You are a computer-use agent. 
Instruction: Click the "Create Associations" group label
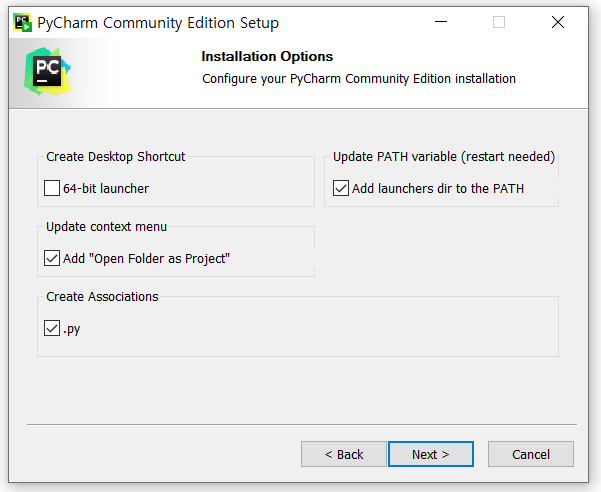(x=102, y=297)
